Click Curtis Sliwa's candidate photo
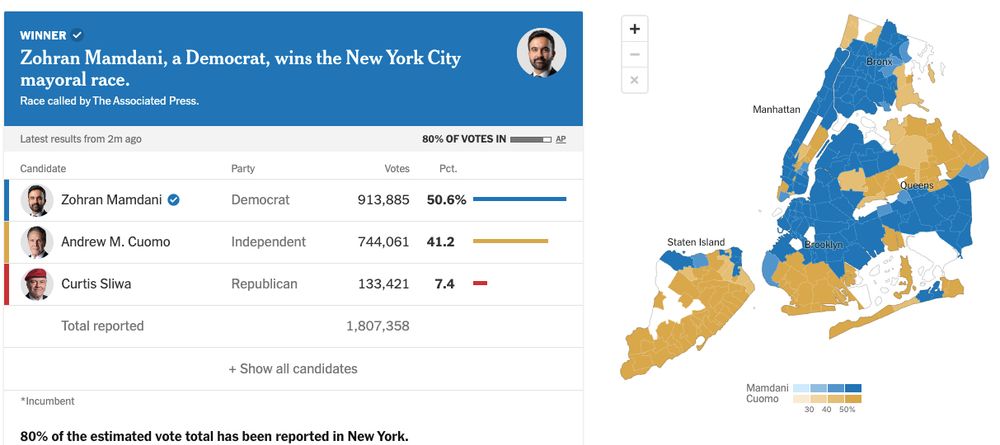This screenshot has width=1000, height=445. (x=37, y=284)
